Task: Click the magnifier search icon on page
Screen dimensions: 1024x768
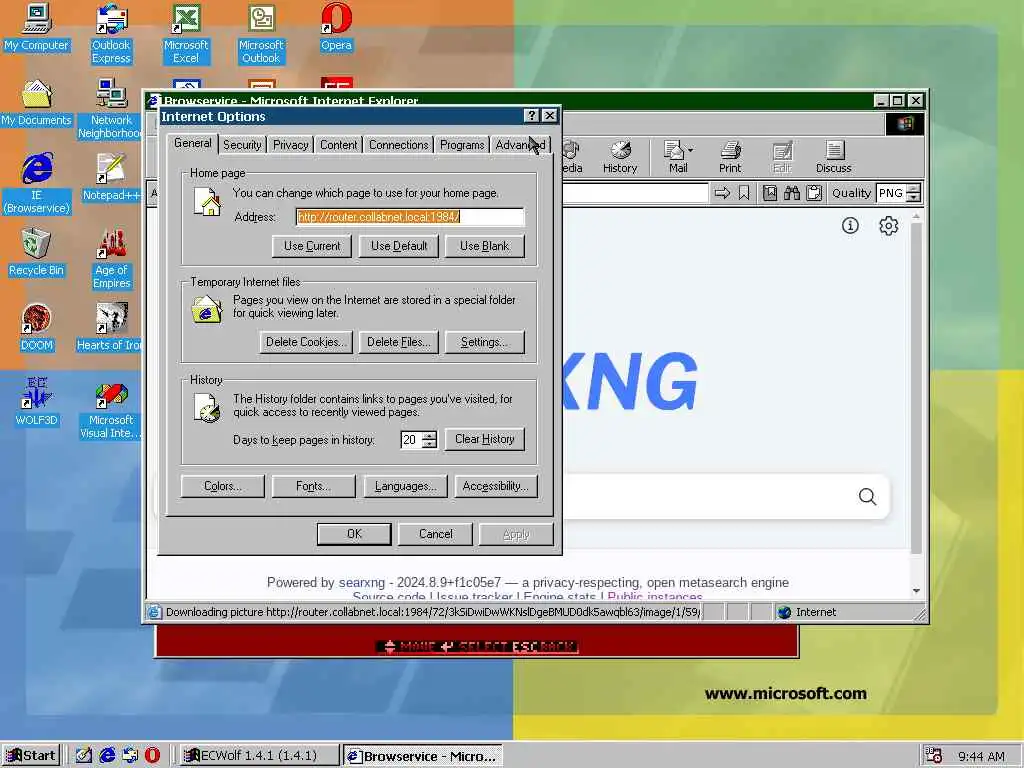Action: click(x=867, y=496)
